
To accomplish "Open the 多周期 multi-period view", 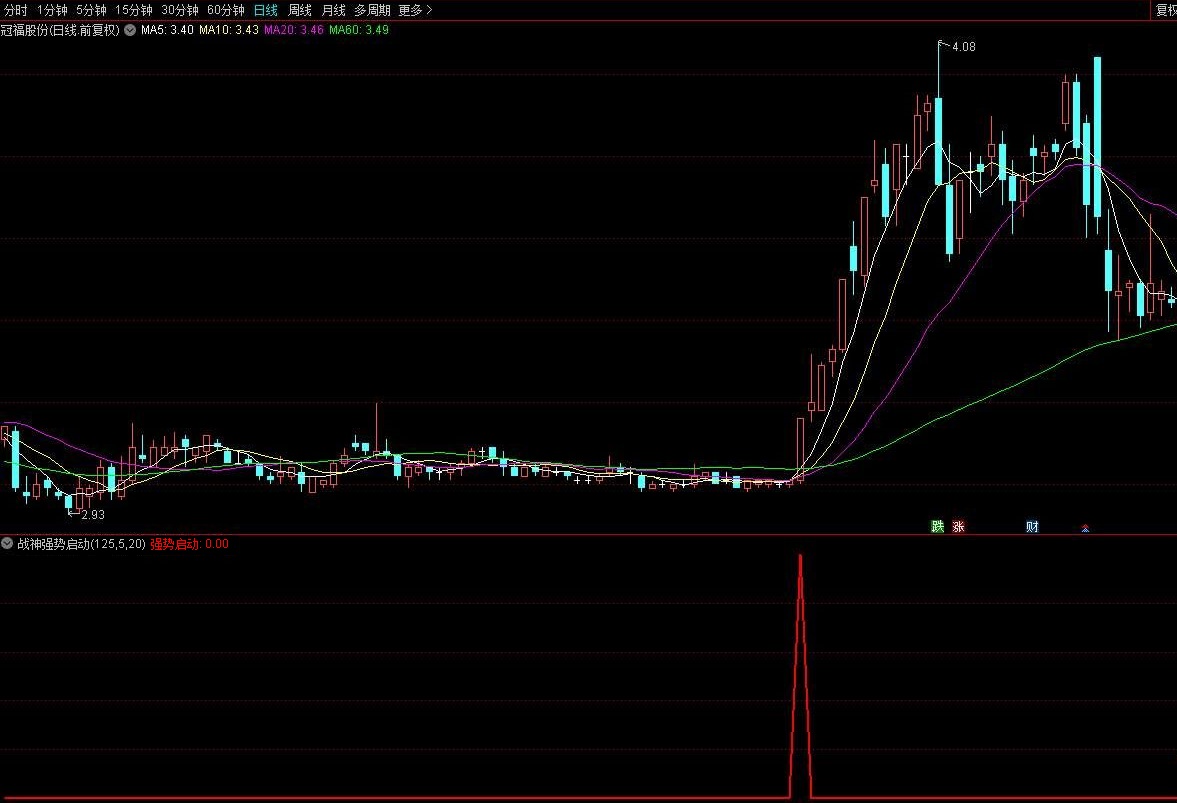I will point(372,11).
